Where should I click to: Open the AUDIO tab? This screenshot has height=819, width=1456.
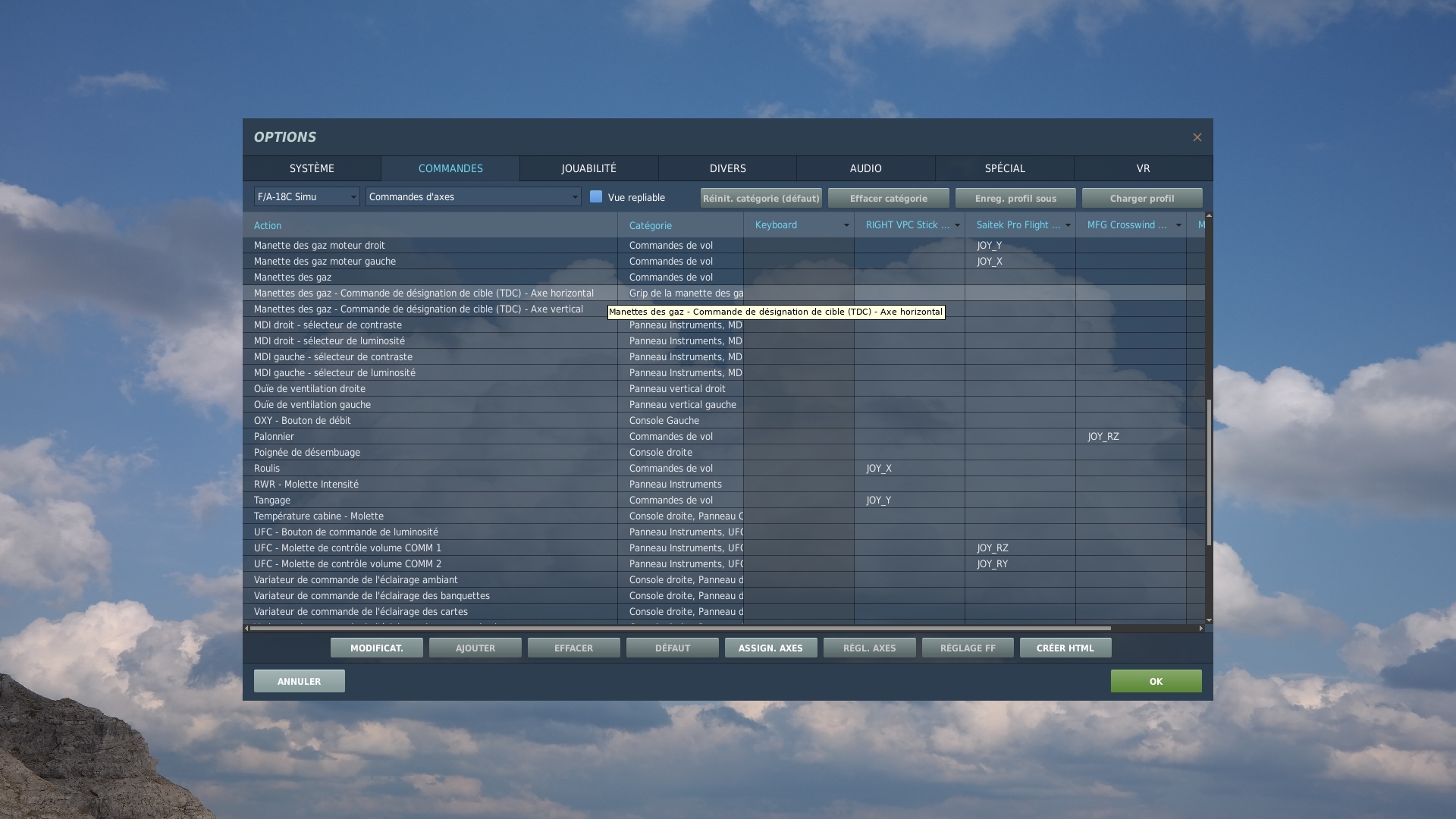[x=865, y=168]
